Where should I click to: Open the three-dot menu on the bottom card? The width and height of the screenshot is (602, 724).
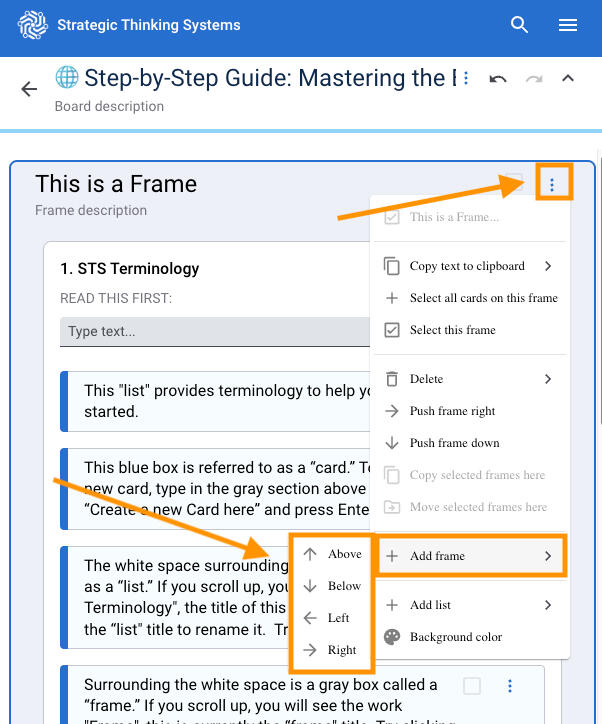coord(510,686)
